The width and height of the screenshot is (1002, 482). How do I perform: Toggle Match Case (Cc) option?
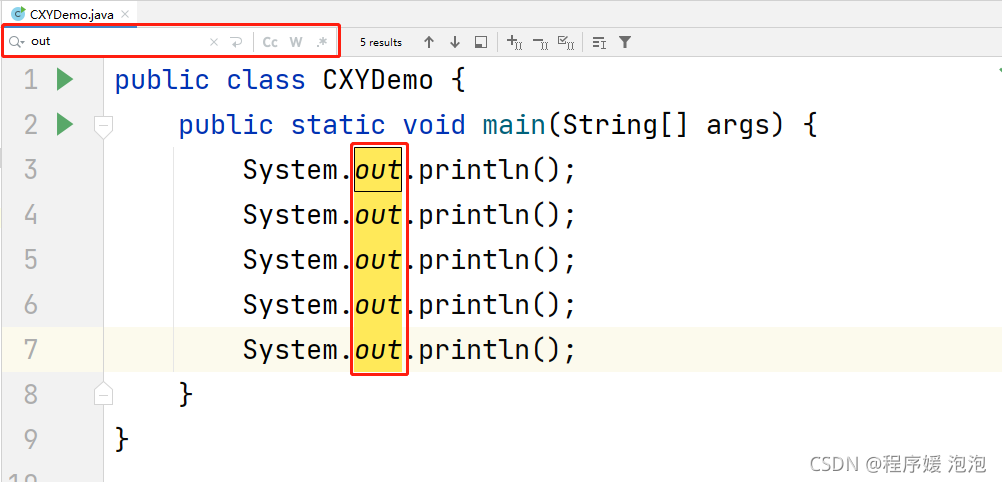pyautogui.click(x=270, y=42)
